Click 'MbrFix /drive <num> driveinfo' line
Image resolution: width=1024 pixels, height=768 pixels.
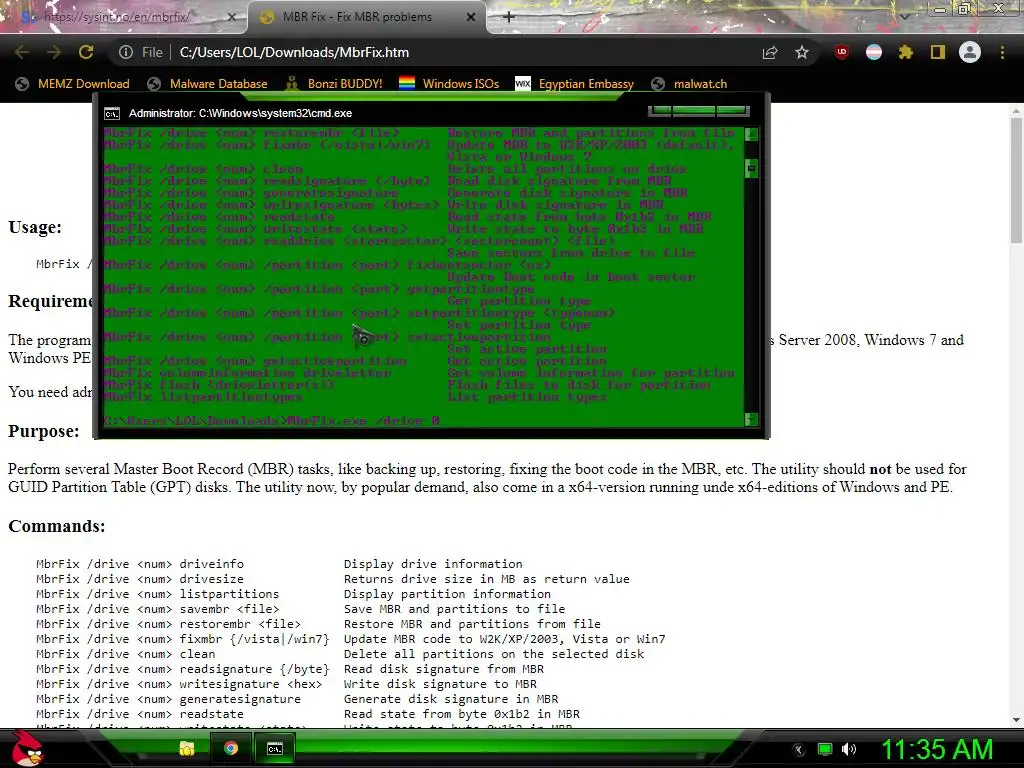(140, 564)
